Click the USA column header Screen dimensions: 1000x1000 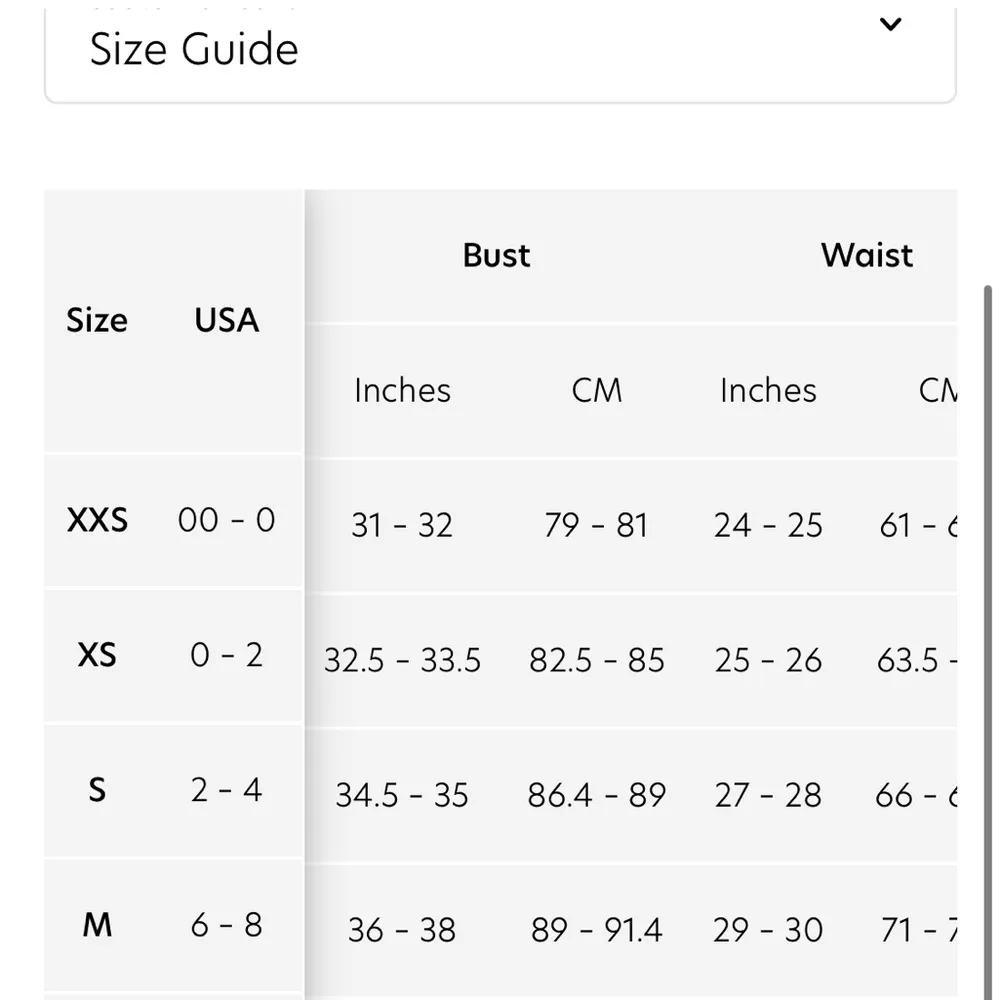tap(227, 320)
